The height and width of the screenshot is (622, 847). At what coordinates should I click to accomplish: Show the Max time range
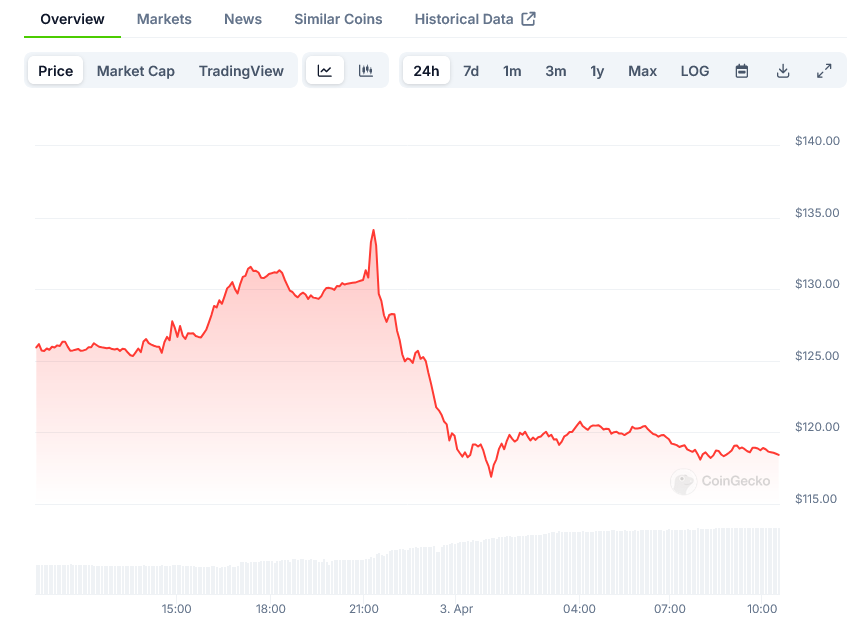click(642, 71)
